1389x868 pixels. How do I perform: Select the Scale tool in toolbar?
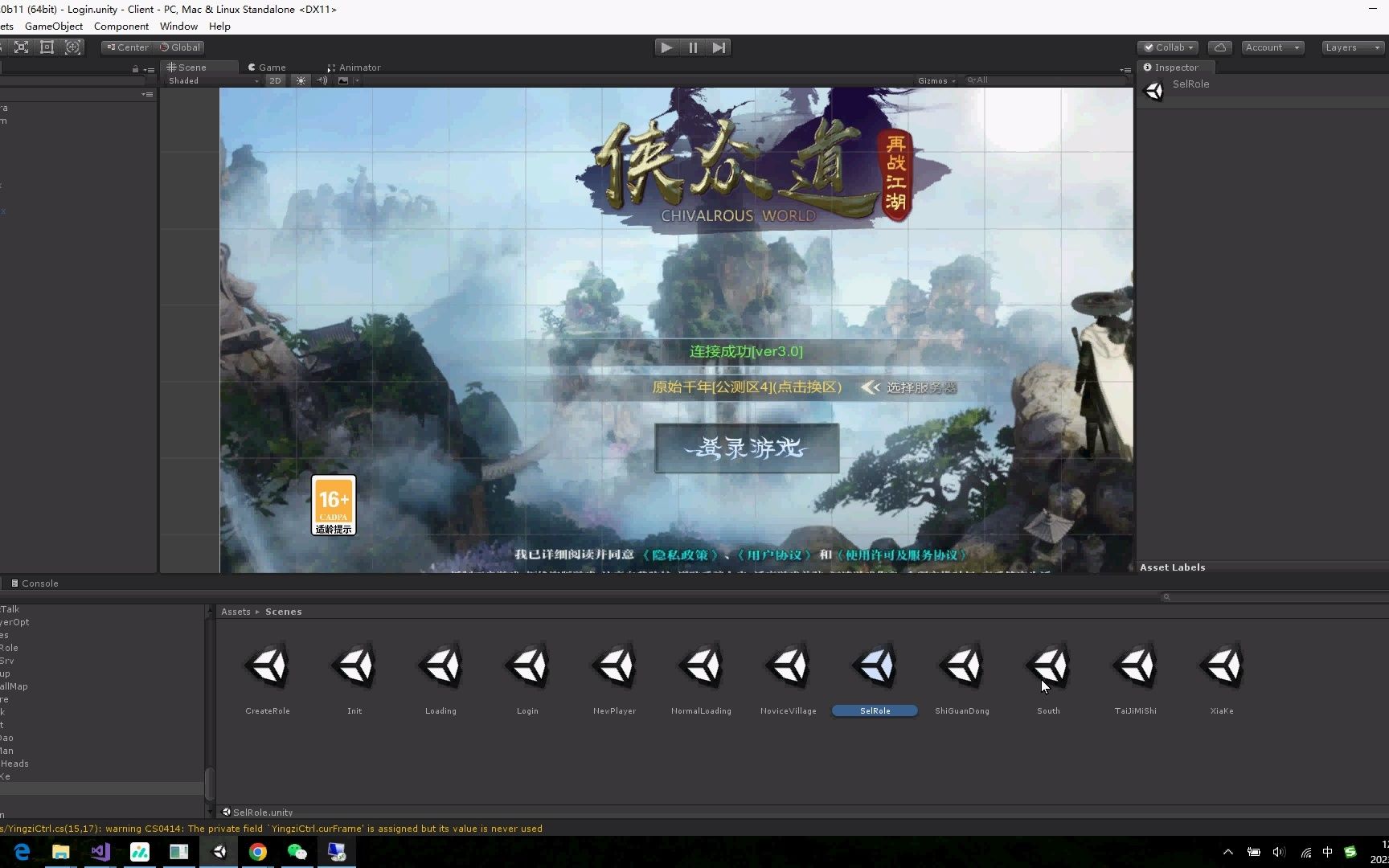pos(22,47)
